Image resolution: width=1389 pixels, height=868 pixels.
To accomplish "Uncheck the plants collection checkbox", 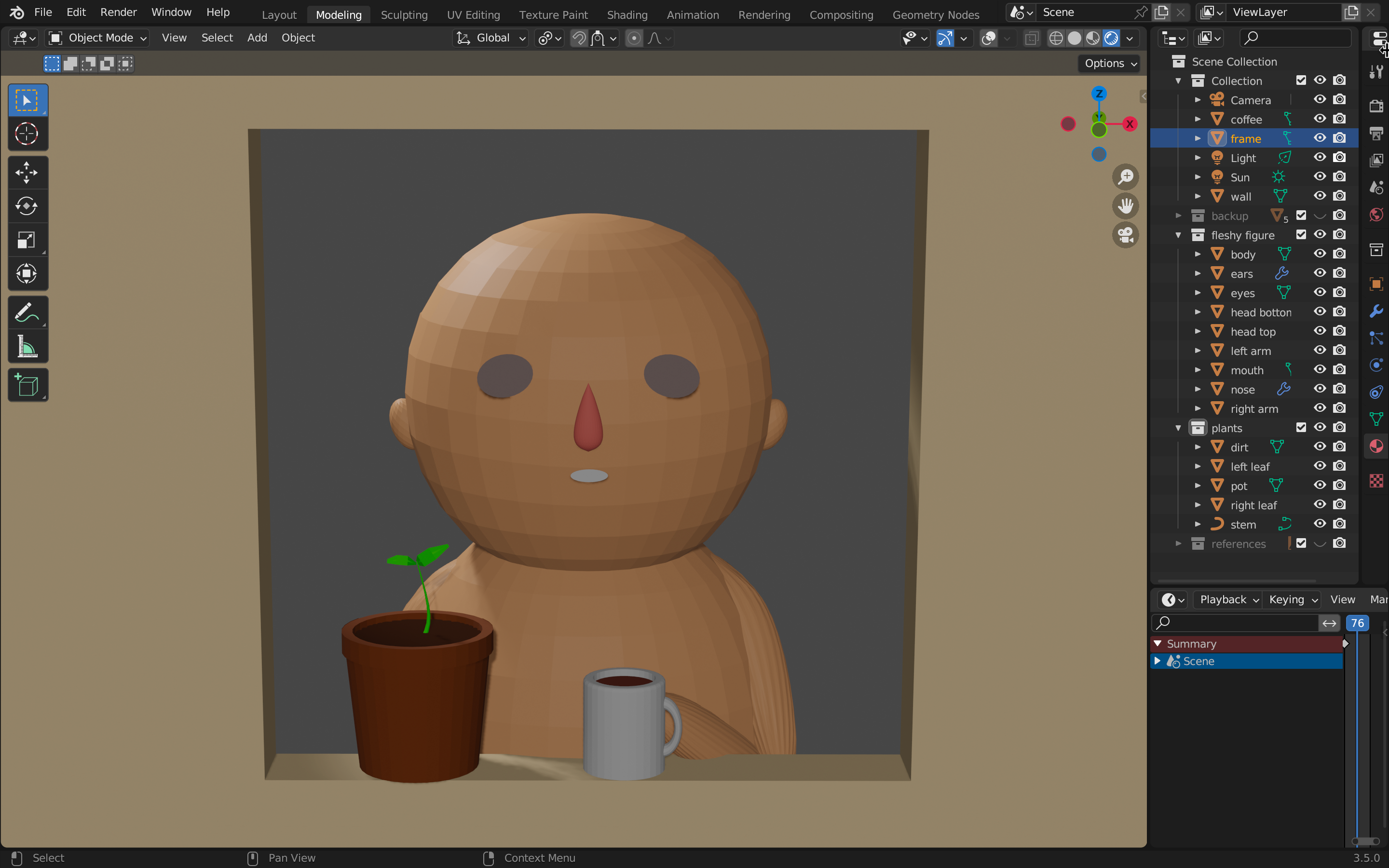I will [1301, 427].
